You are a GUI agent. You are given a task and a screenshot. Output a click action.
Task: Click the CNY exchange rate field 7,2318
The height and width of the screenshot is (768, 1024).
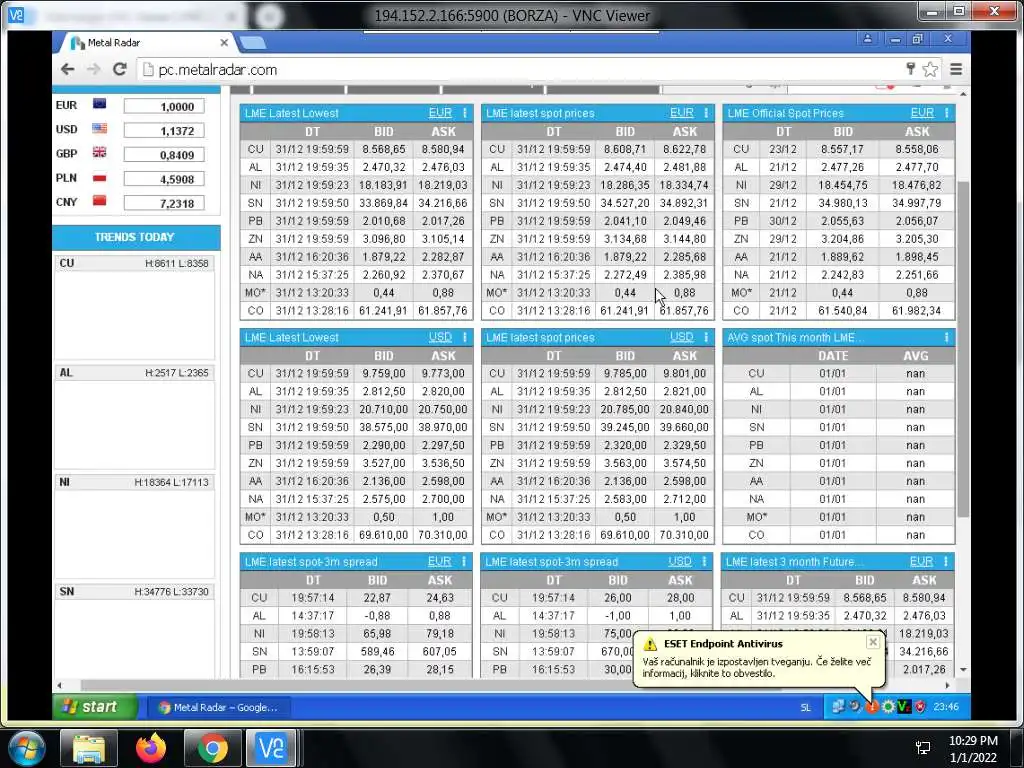(164, 203)
